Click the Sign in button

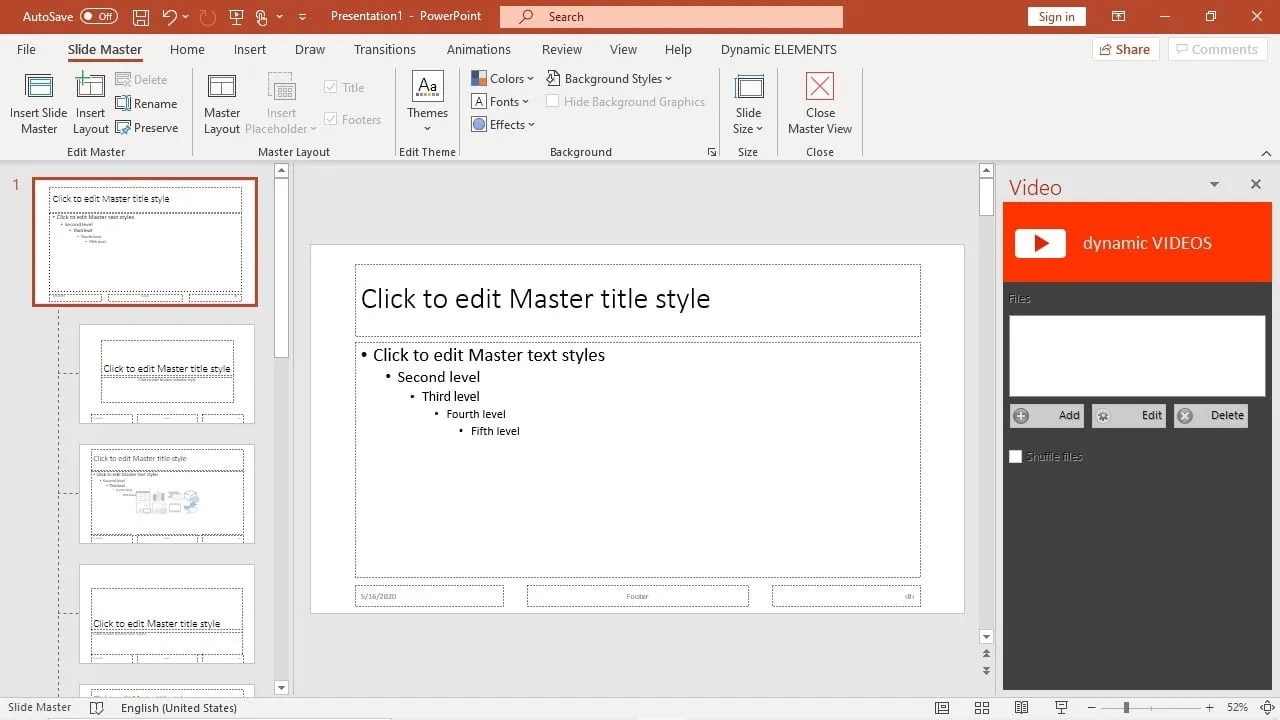(x=1057, y=17)
